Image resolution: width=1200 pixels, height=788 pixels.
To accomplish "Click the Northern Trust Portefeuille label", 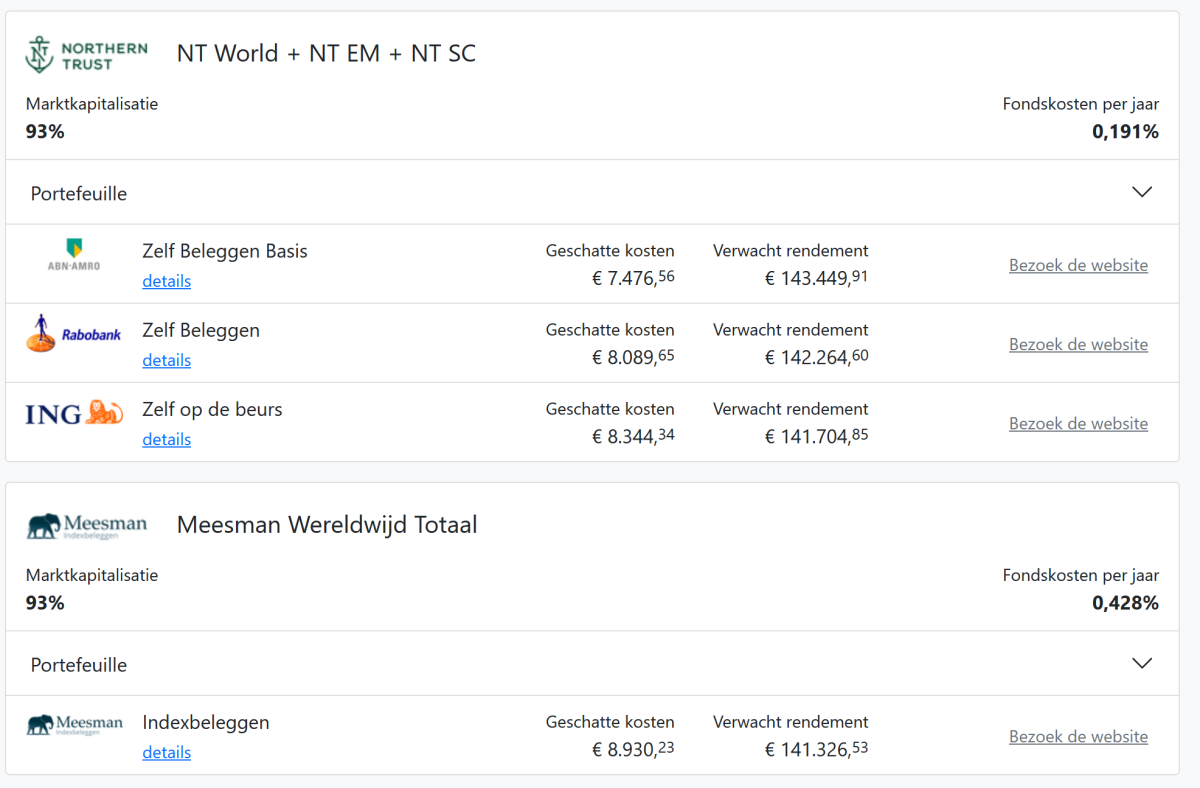I will (x=79, y=193).
